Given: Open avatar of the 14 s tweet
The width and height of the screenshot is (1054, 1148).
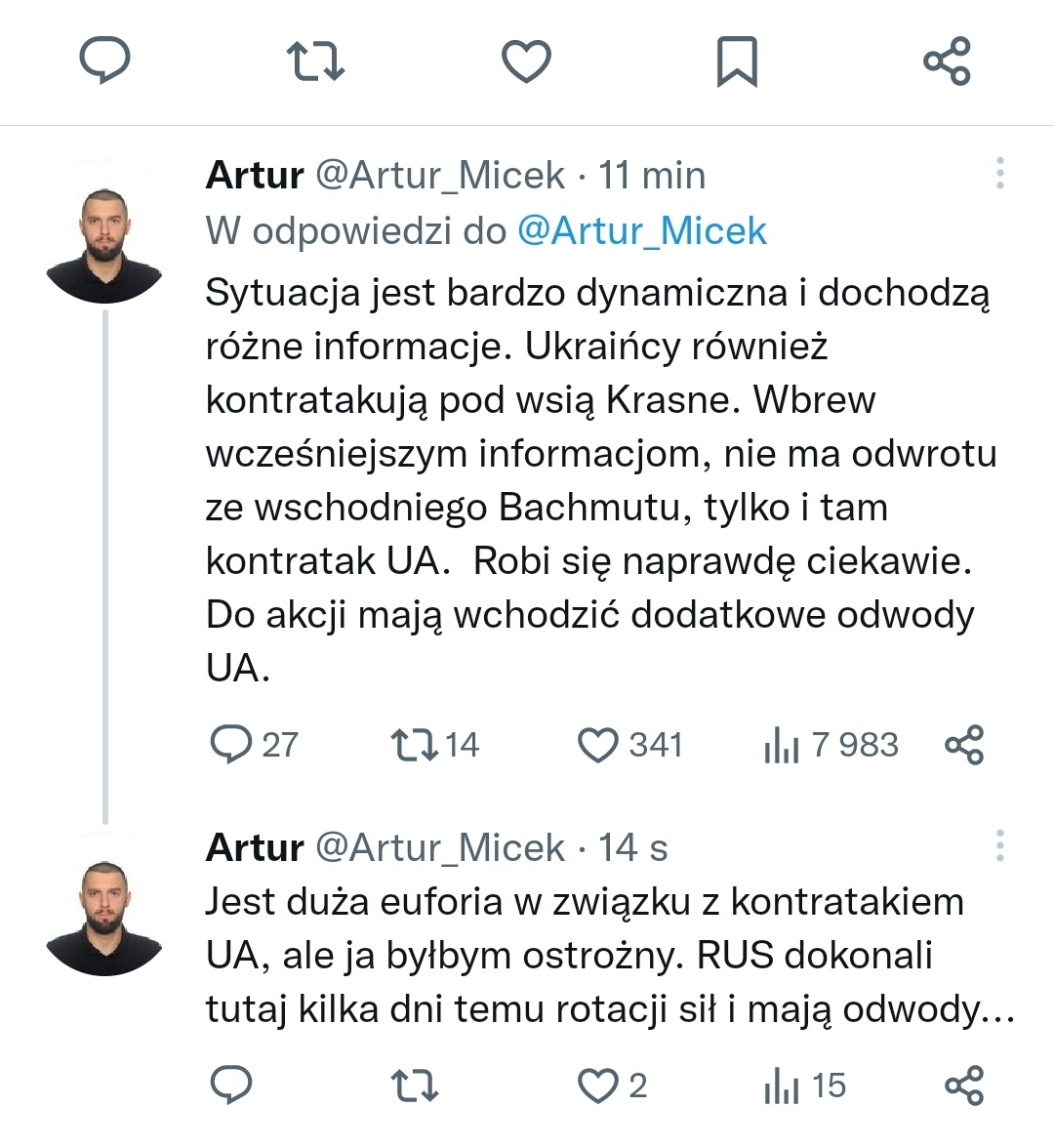Looking at the screenshot, I should pyautogui.click(x=103, y=917).
